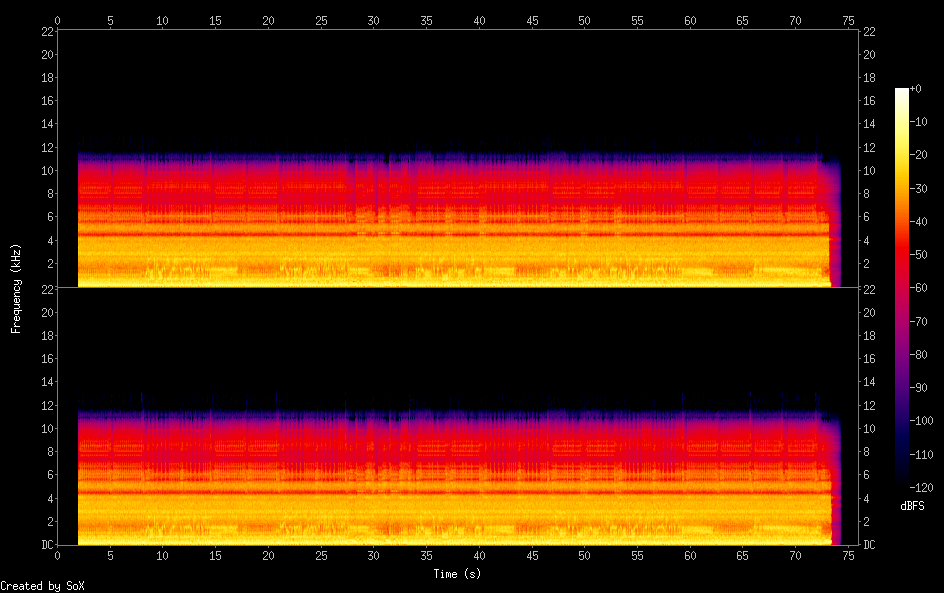The width and height of the screenshot is (944, 593).
Task: Click the "Time (s)" axis label
Action: 459,574
